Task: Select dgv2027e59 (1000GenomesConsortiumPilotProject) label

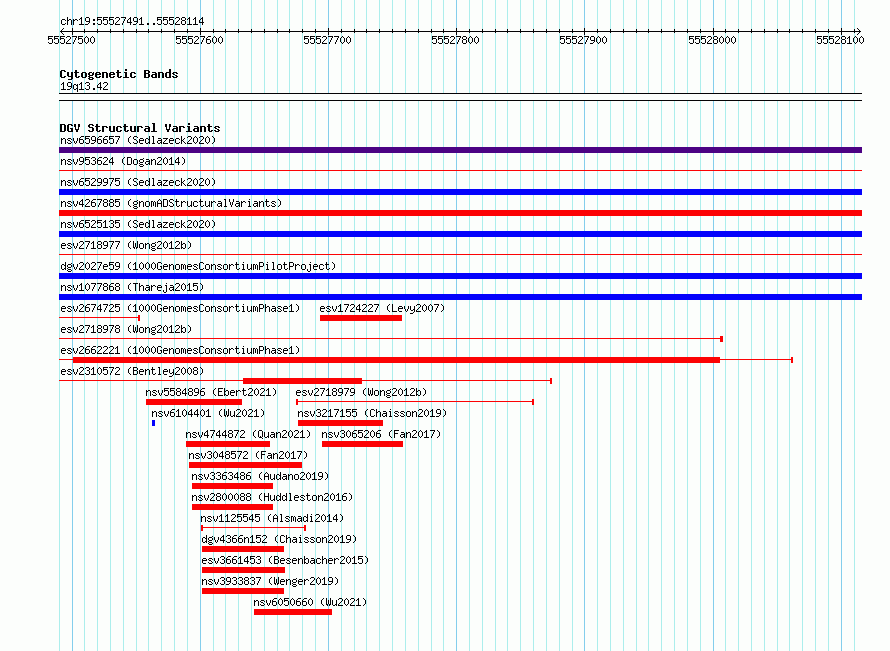Action: [198, 266]
